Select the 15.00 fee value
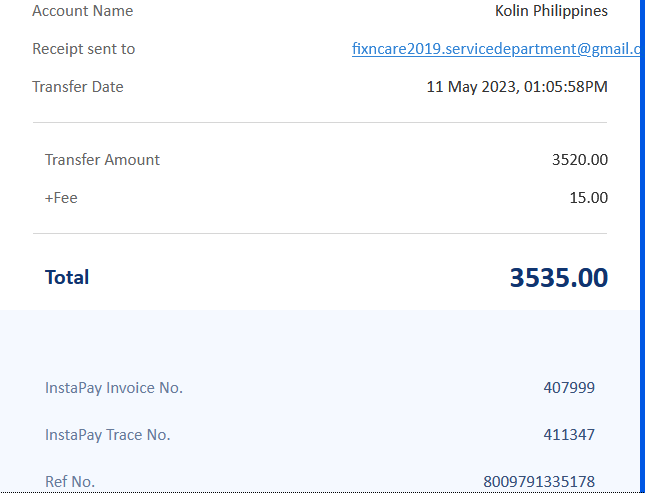Viewport: 645px width, 493px height. (588, 198)
